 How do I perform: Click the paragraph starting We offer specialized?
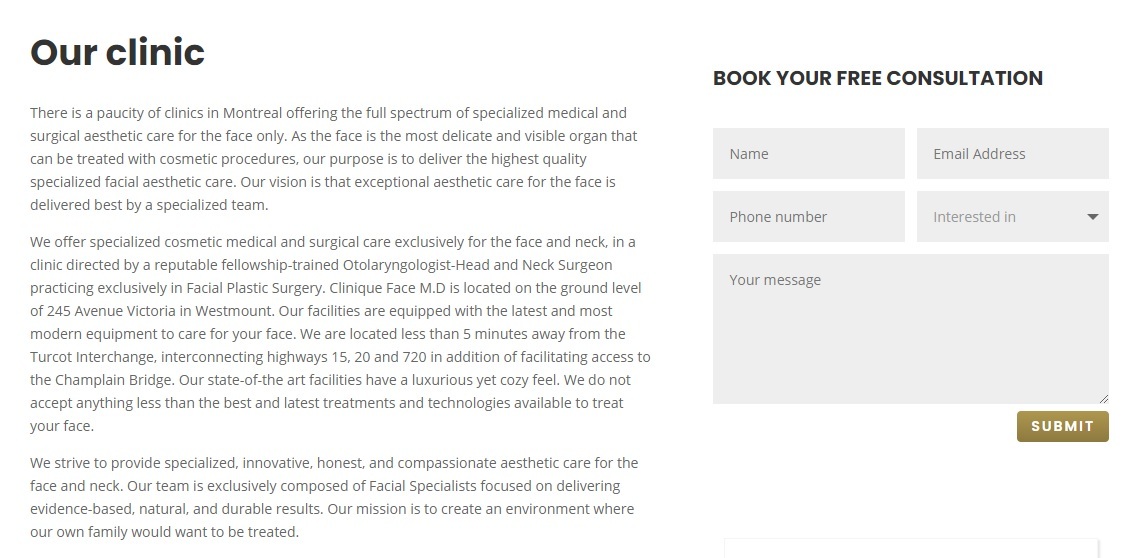(x=341, y=333)
